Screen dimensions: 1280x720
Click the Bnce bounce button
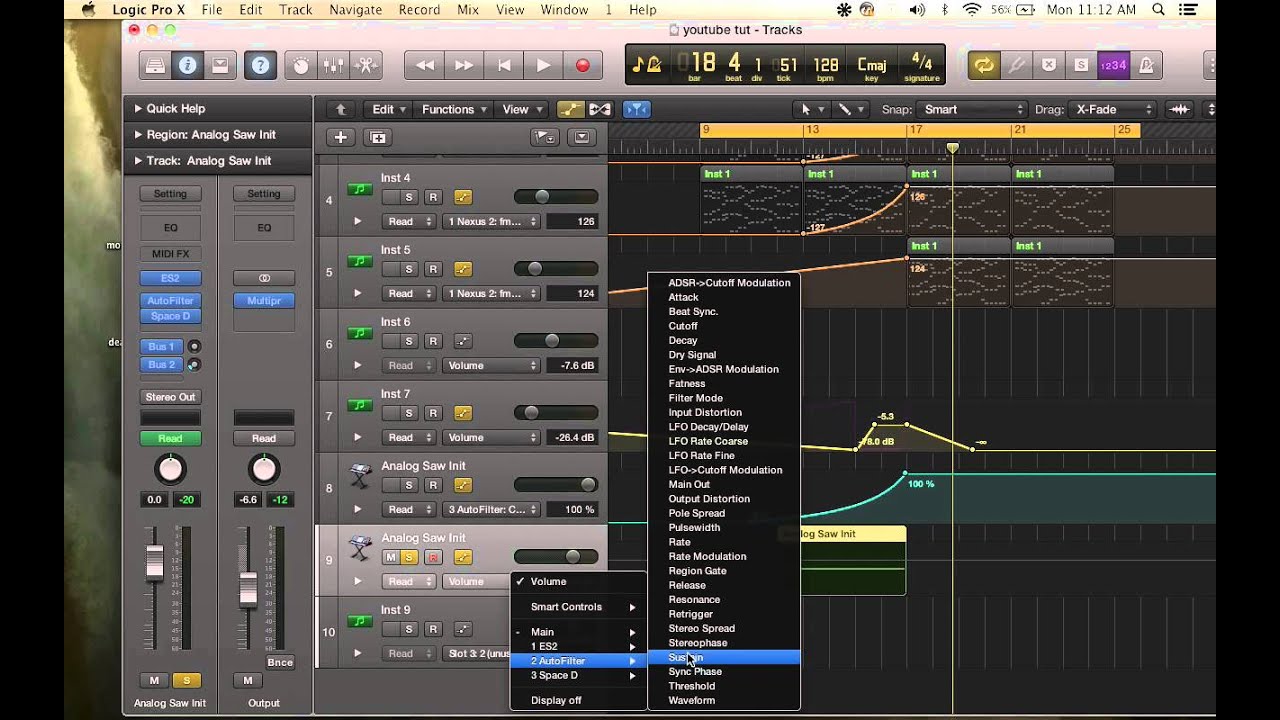click(x=280, y=662)
